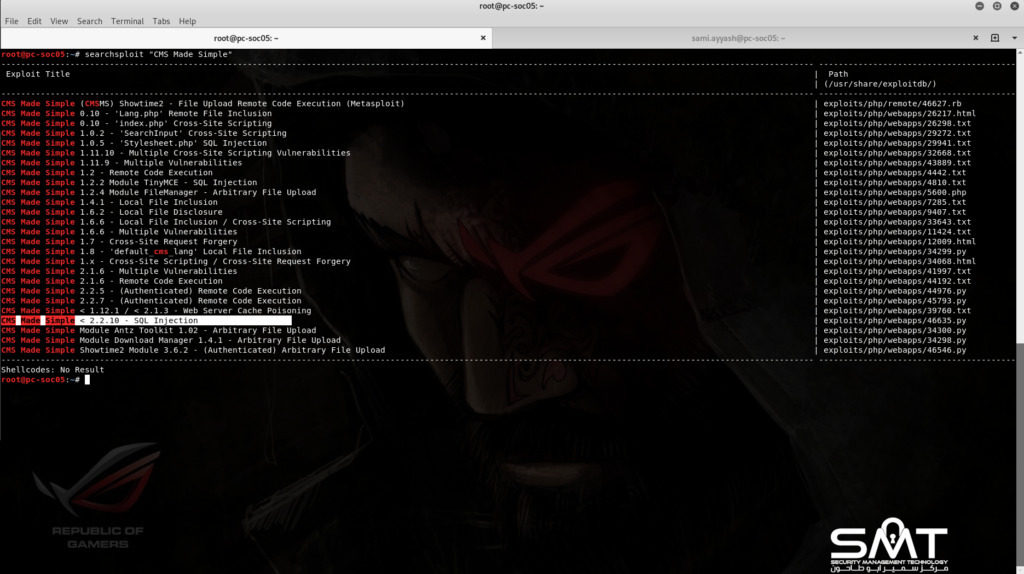Click '1.x - Cross-Site Scripting / Cross-Site Request Forgery' row
Image resolution: width=1024 pixels, height=574 pixels.
click(176, 261)
